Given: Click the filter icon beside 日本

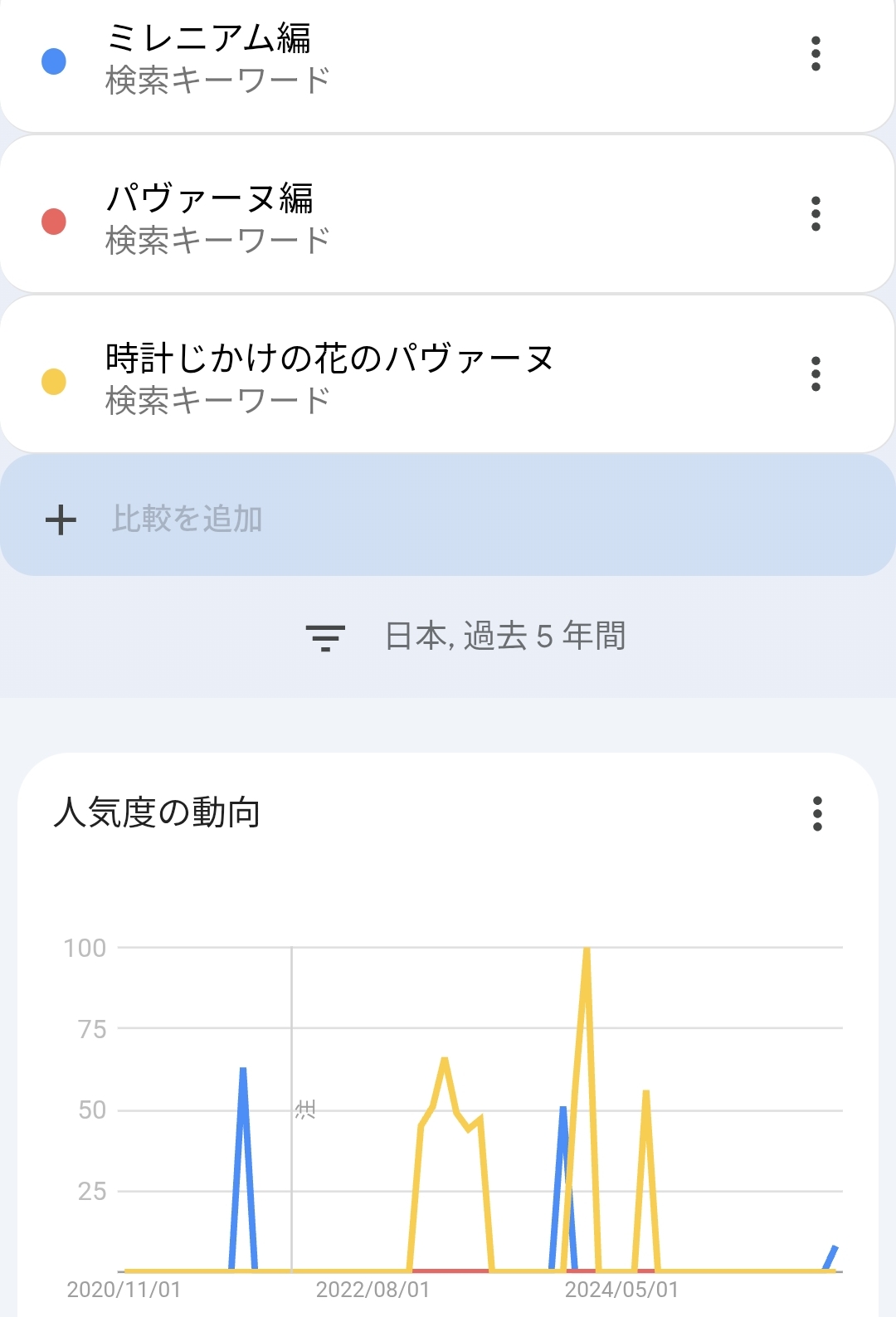Looking at the screenshot, I should [x=325, y=637].
